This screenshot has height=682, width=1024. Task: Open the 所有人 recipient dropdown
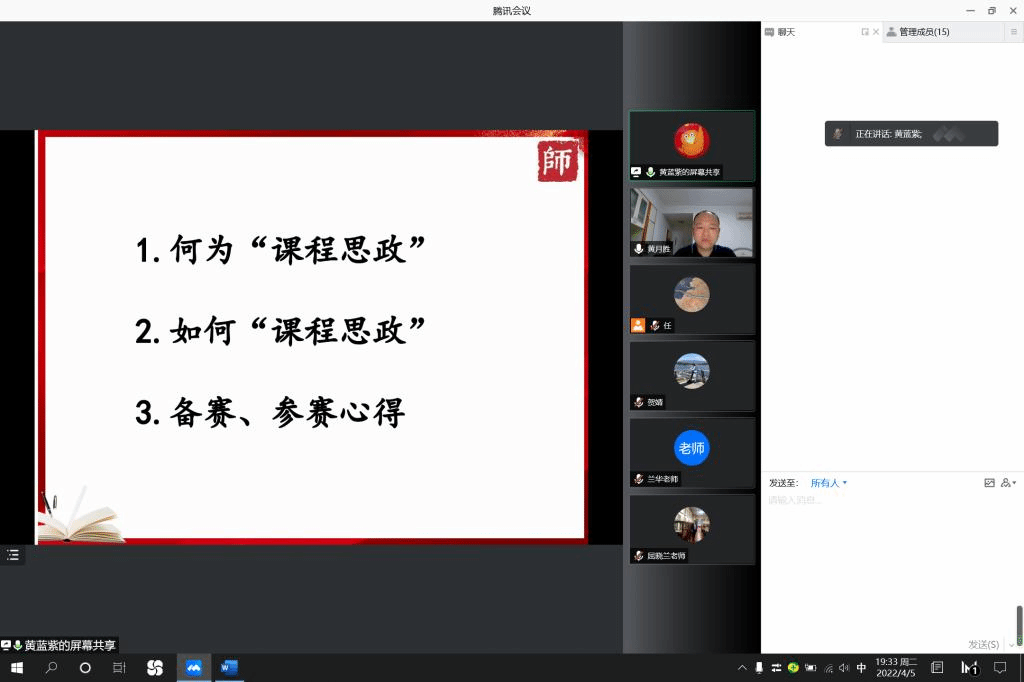coord(828,483)
